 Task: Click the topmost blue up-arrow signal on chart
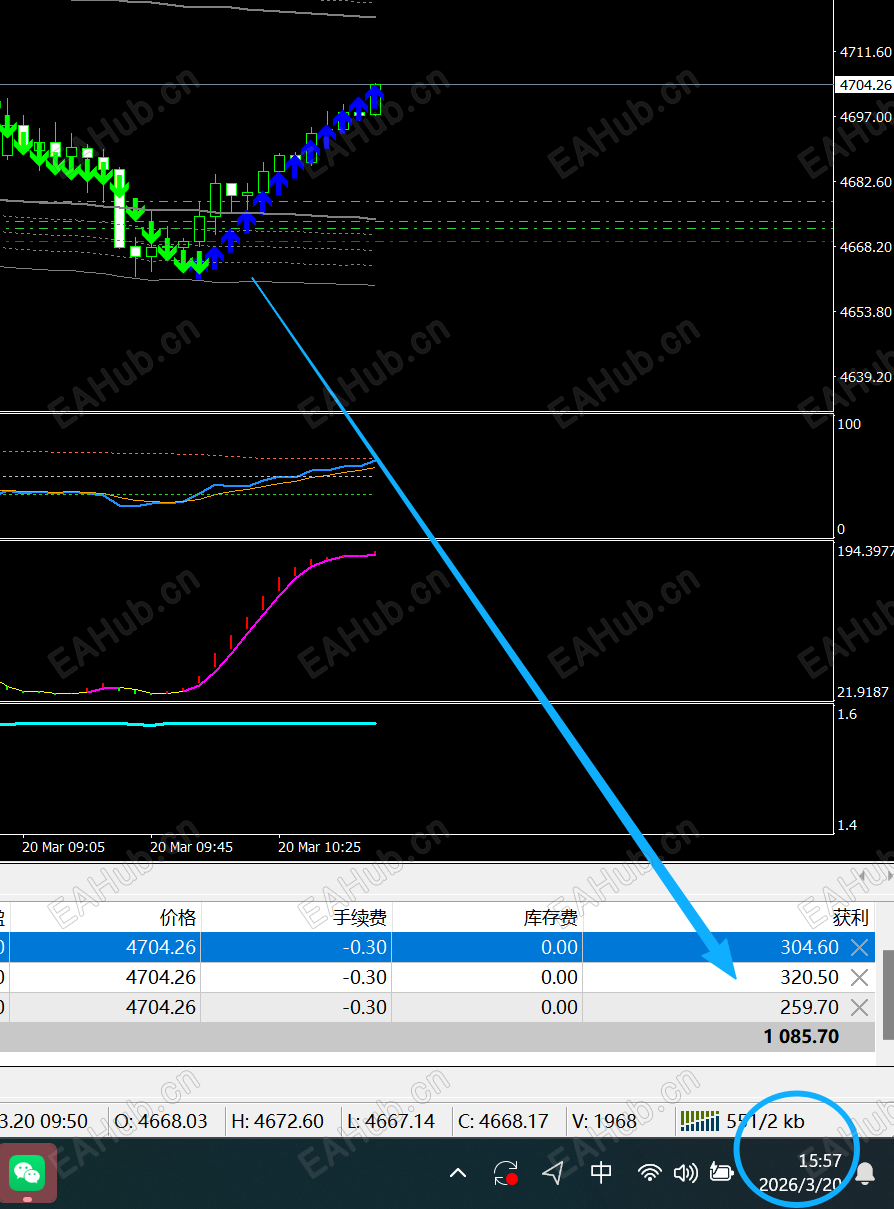pos(375,98)
